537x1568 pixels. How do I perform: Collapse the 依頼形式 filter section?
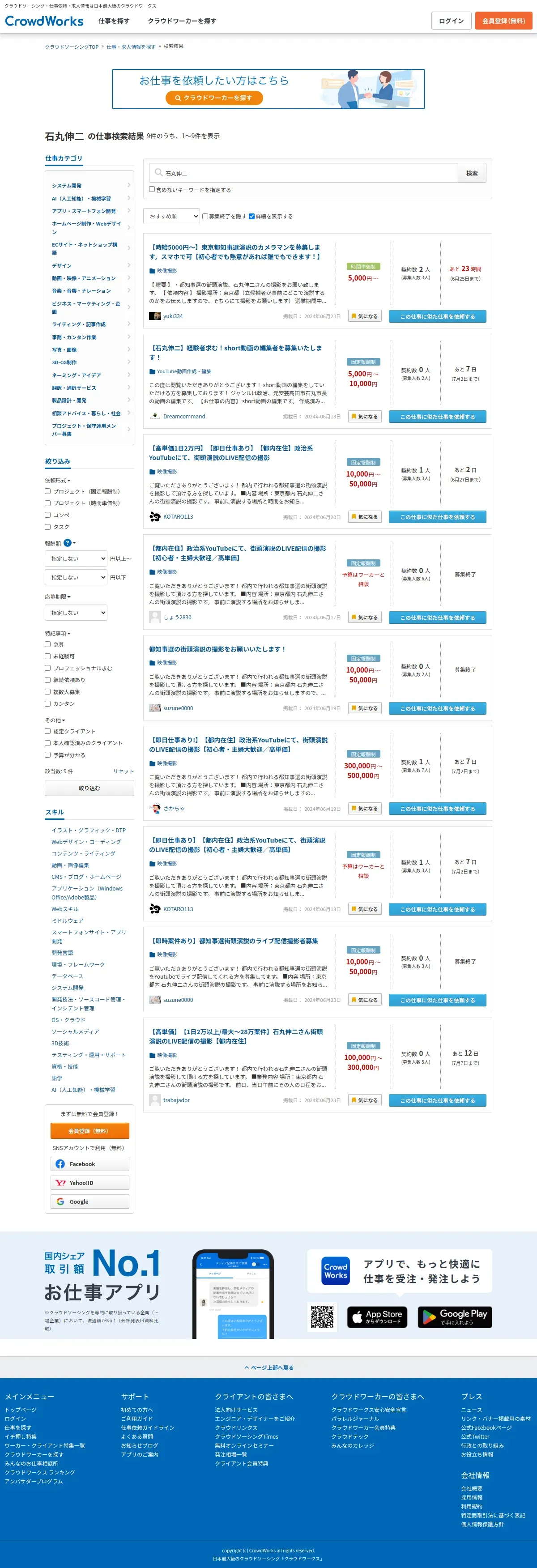pyautogui.click(x=58, y=480)
